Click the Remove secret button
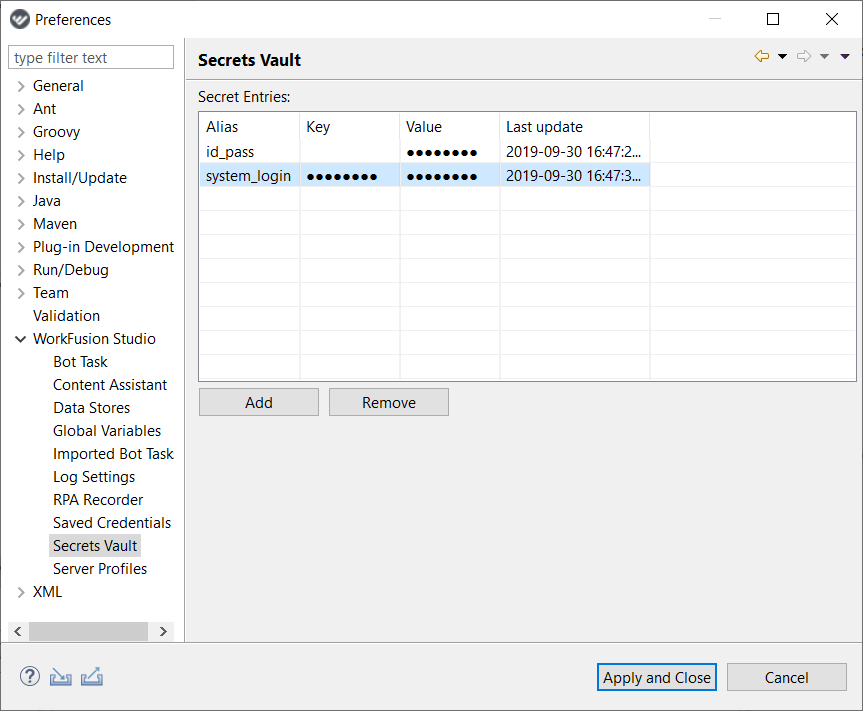 click(x=389, y=402)
